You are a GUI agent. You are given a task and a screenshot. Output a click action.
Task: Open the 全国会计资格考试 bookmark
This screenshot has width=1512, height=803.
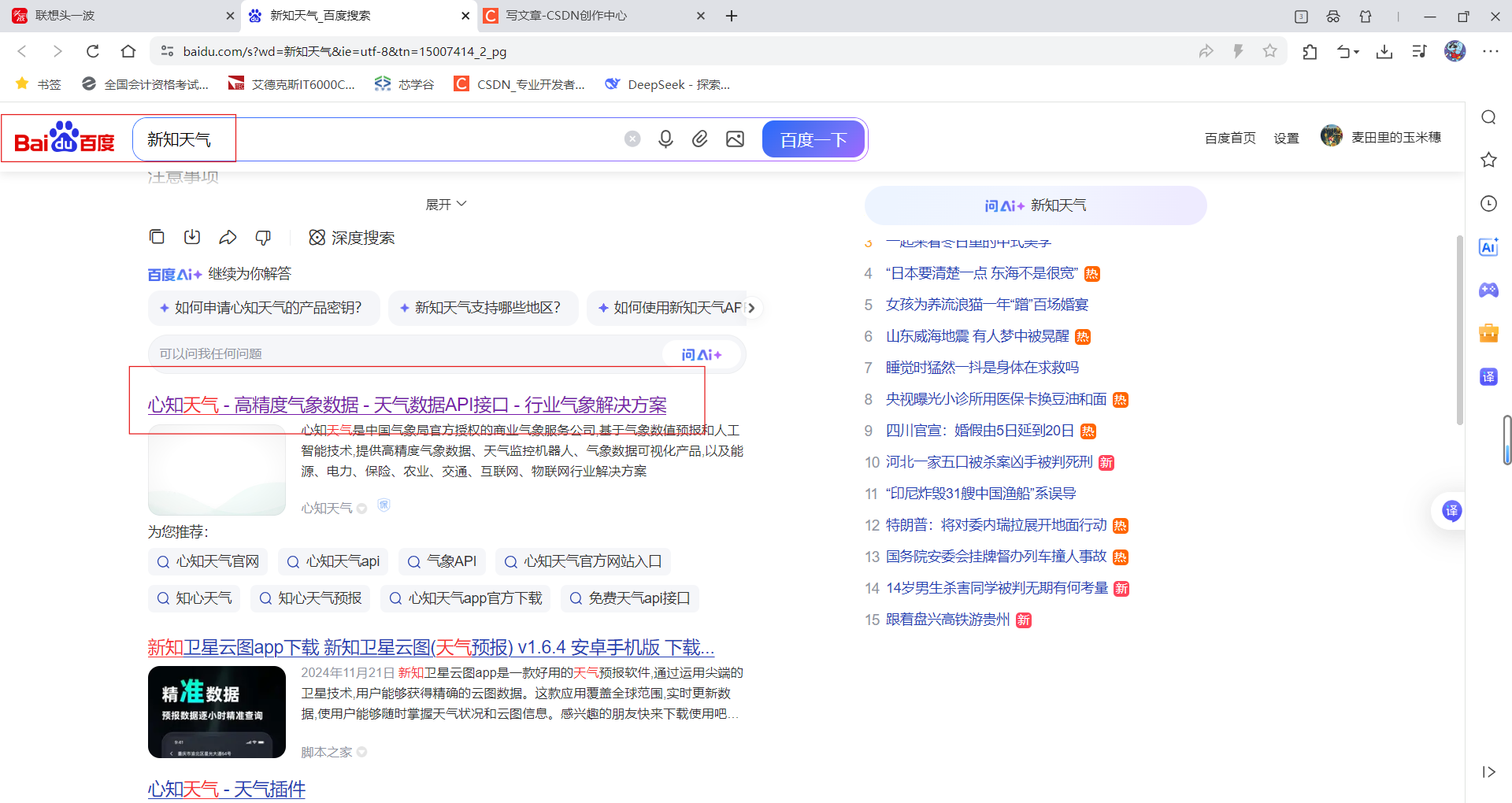pos(146,84)
